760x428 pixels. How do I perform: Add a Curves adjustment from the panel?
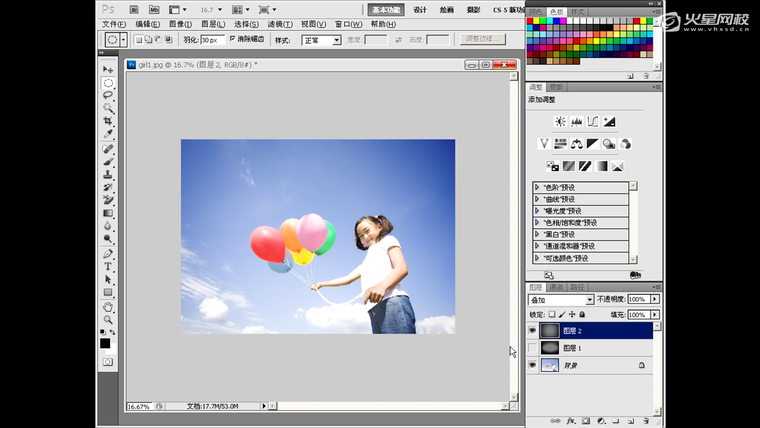[593, 121]
